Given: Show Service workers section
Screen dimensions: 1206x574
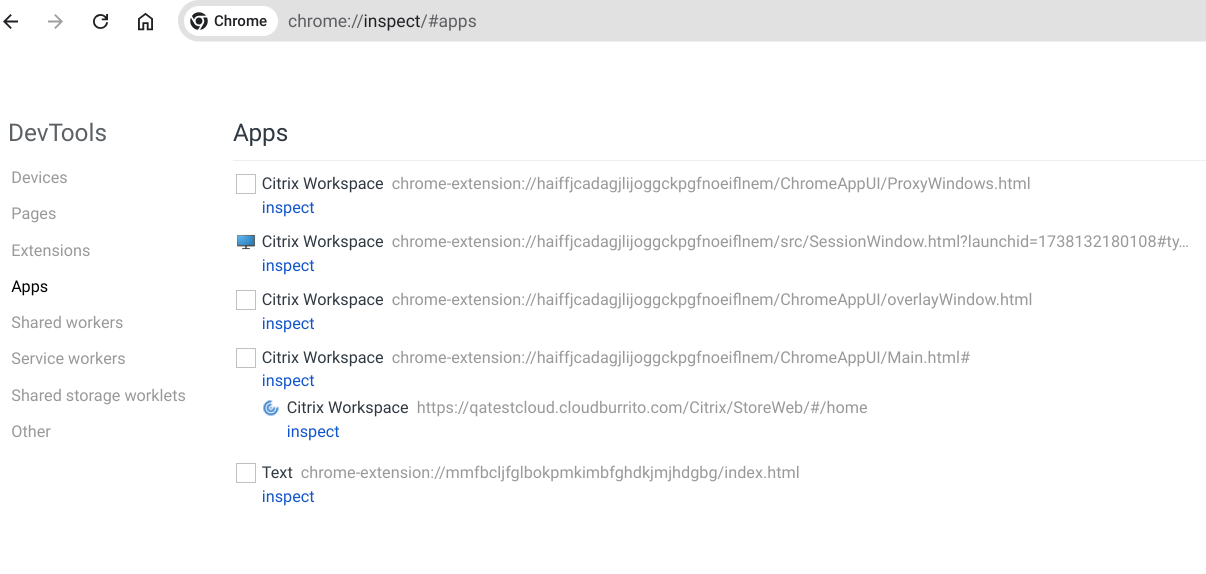Looking at the screenshot, I should [x=68, y=359].
